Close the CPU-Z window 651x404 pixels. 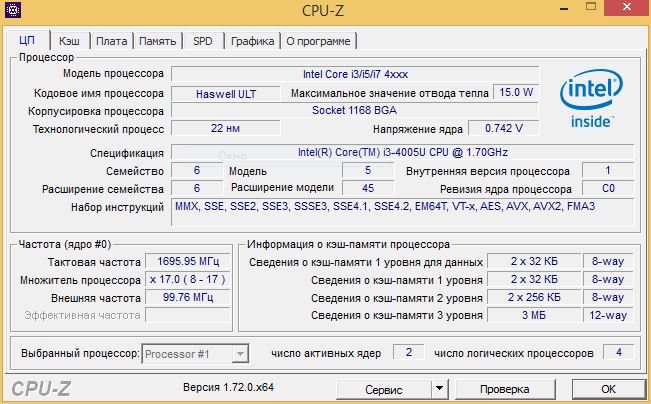627,7
